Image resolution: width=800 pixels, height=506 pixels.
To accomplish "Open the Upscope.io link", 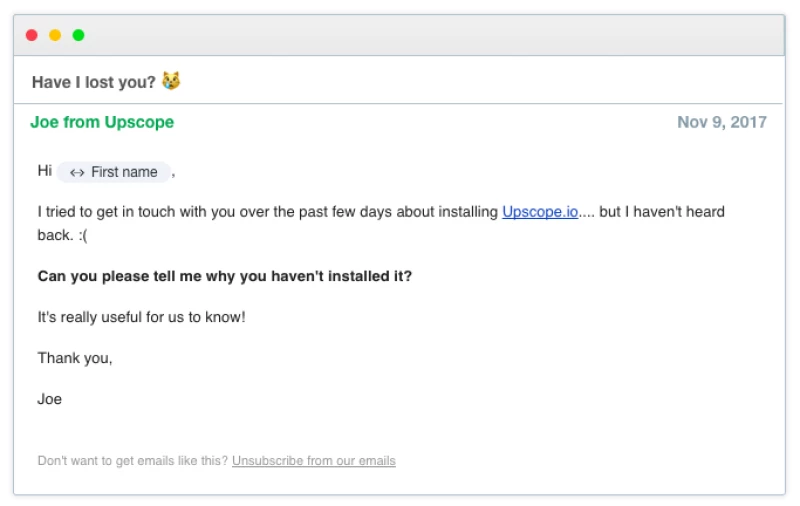I will 540,212.
